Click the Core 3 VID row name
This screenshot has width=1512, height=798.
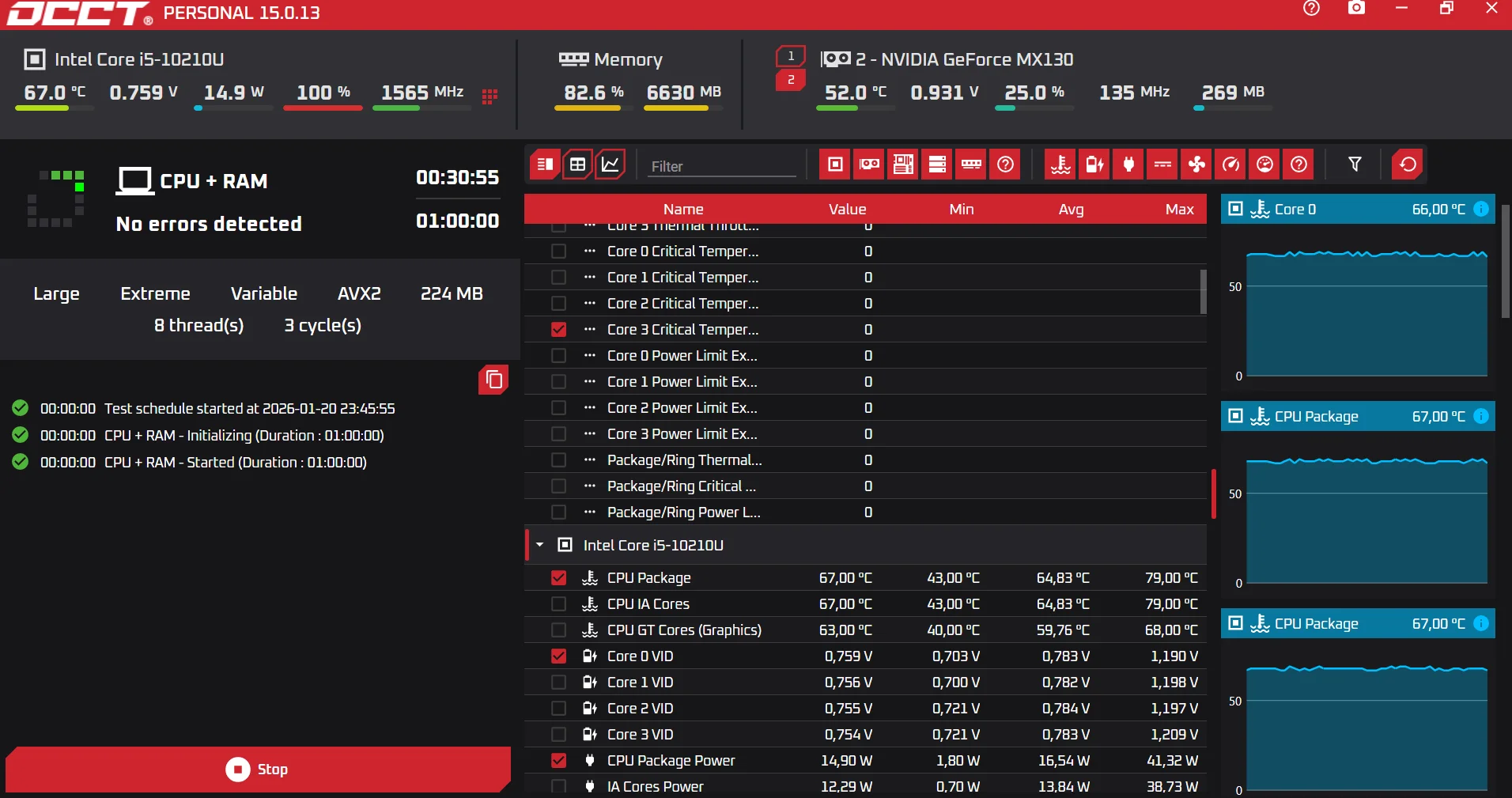point(641,735)
